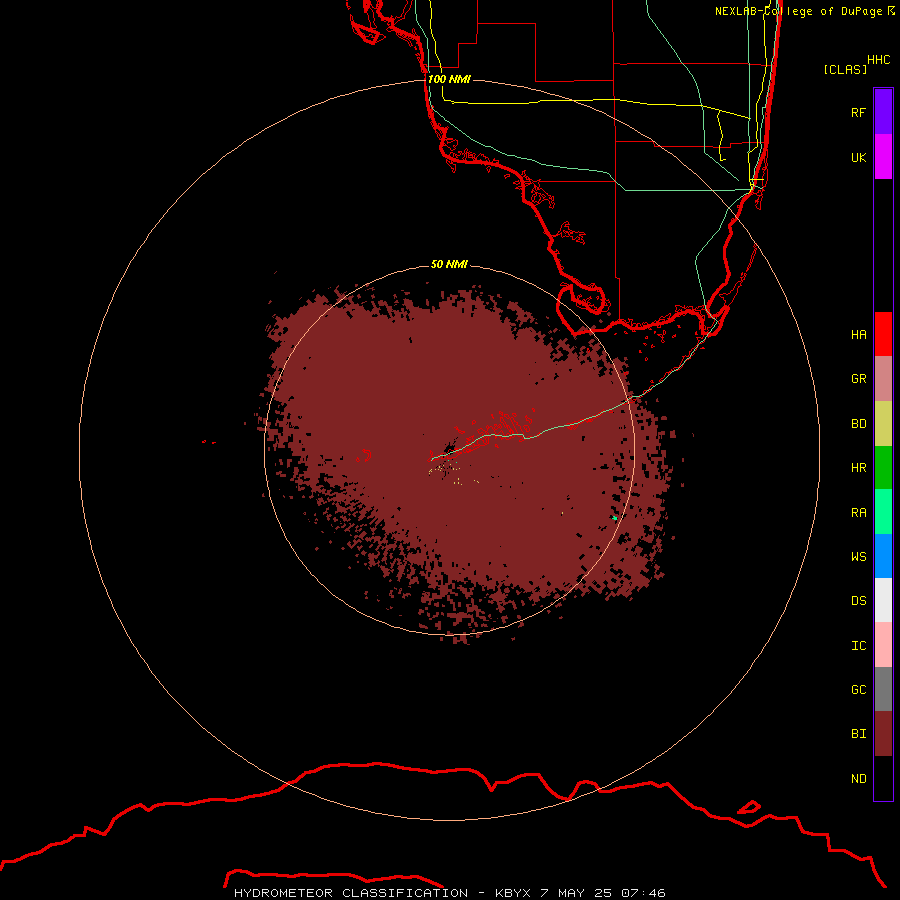The width and height of the screenshot is (900, 900).
Task: Click the purple RF legend color swatch
Action: (883, 112)
